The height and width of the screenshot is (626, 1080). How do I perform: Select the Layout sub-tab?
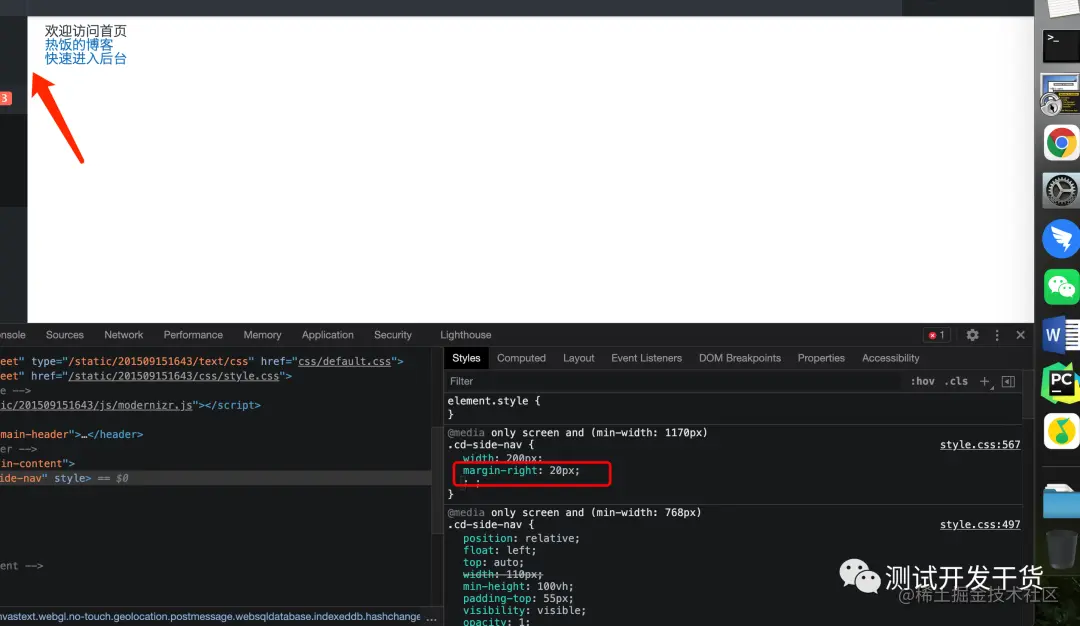pos(579,358)
